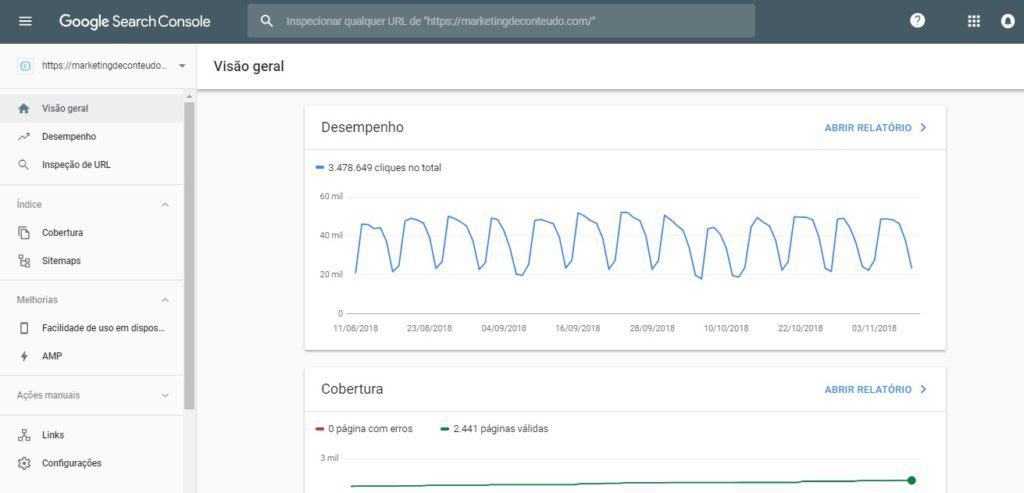Open Facilidade de uso em dispositivos

coord(91,328)
